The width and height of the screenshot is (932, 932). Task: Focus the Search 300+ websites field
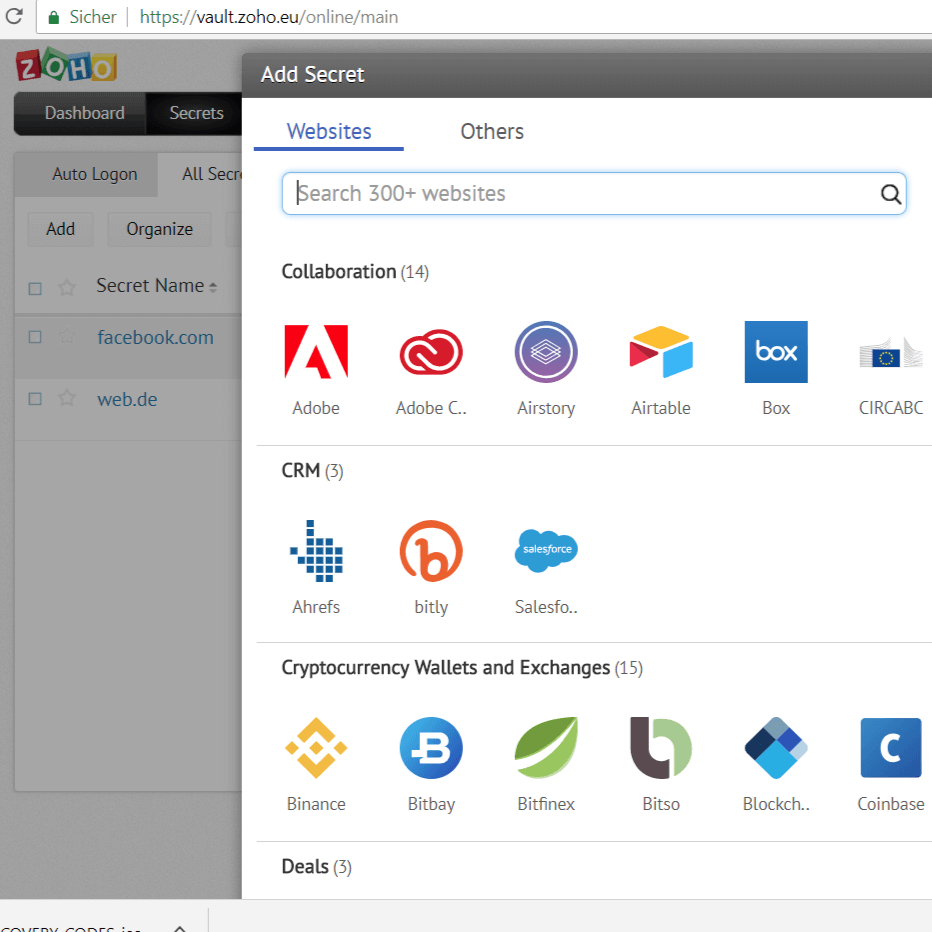tap(594, 194)
